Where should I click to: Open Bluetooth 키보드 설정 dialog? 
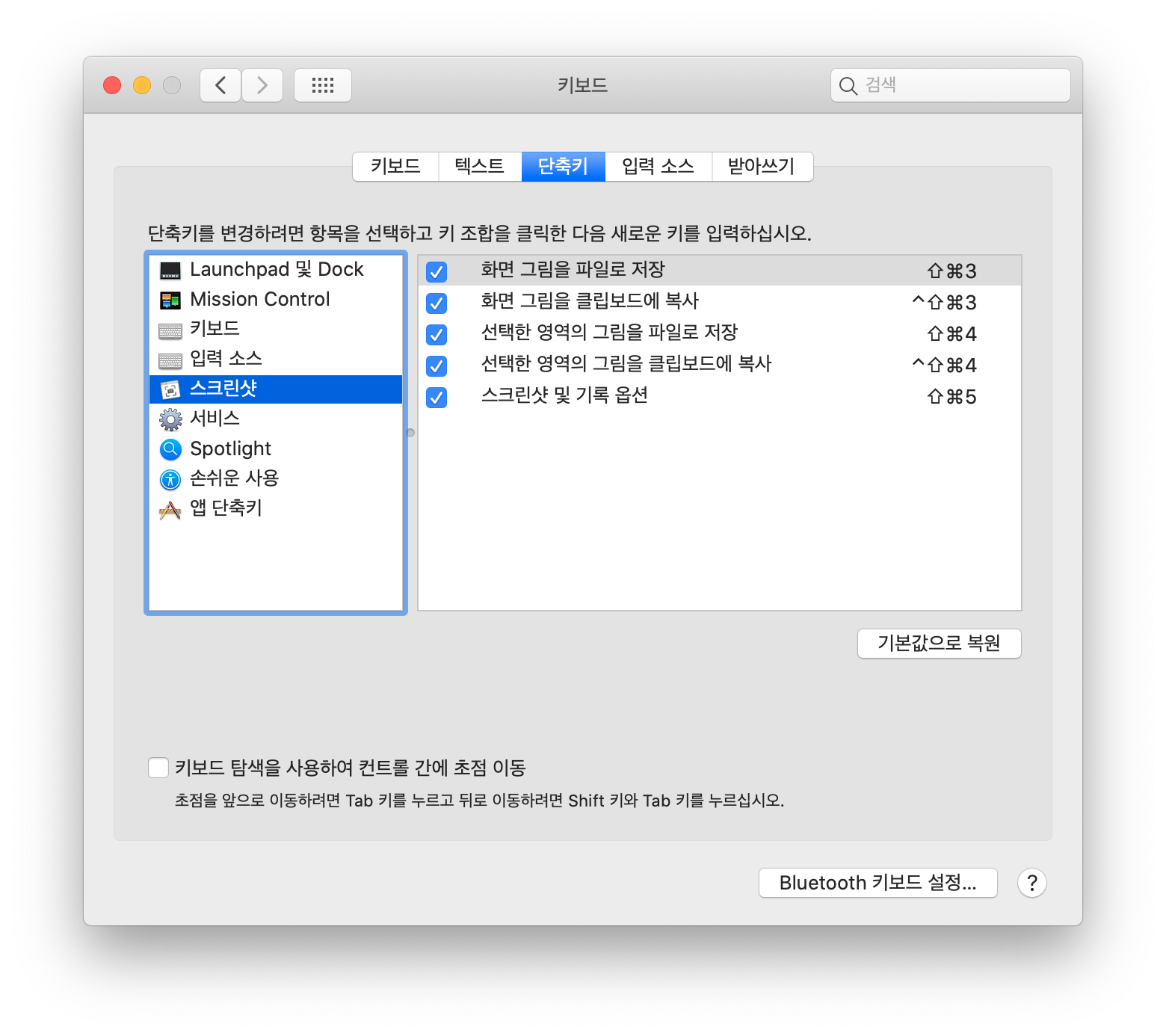click(877, 883)
